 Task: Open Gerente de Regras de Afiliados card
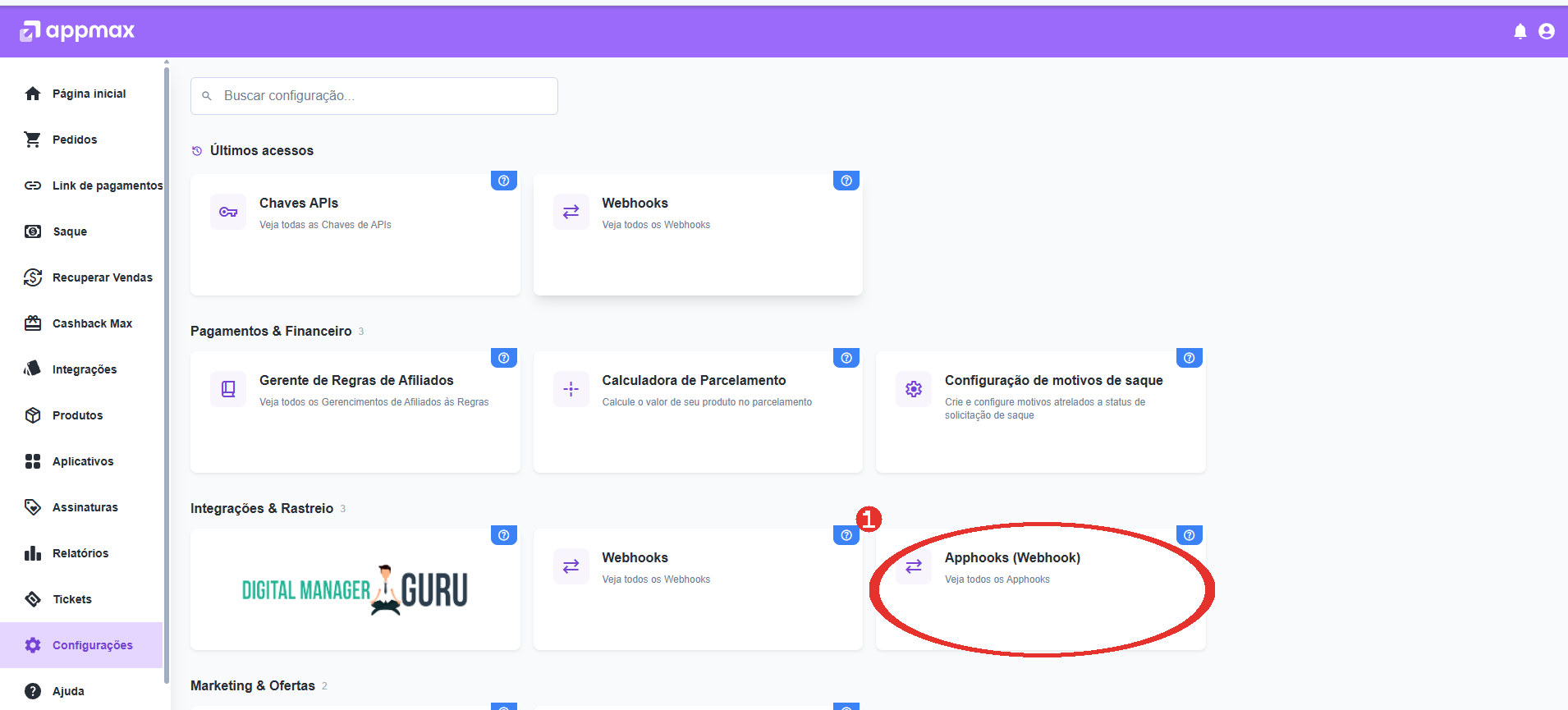(355, 412)
